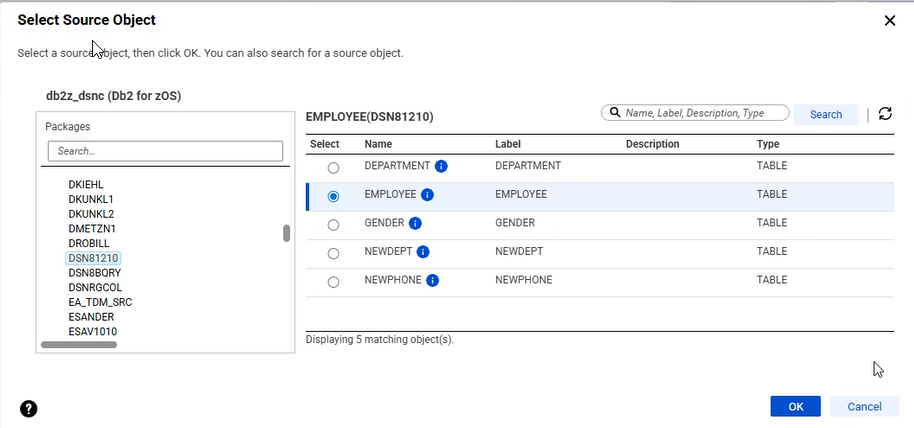Click the DEPARTMENT name cell
The height and width of the screenshot is (428, 914).
coord(397,166)
